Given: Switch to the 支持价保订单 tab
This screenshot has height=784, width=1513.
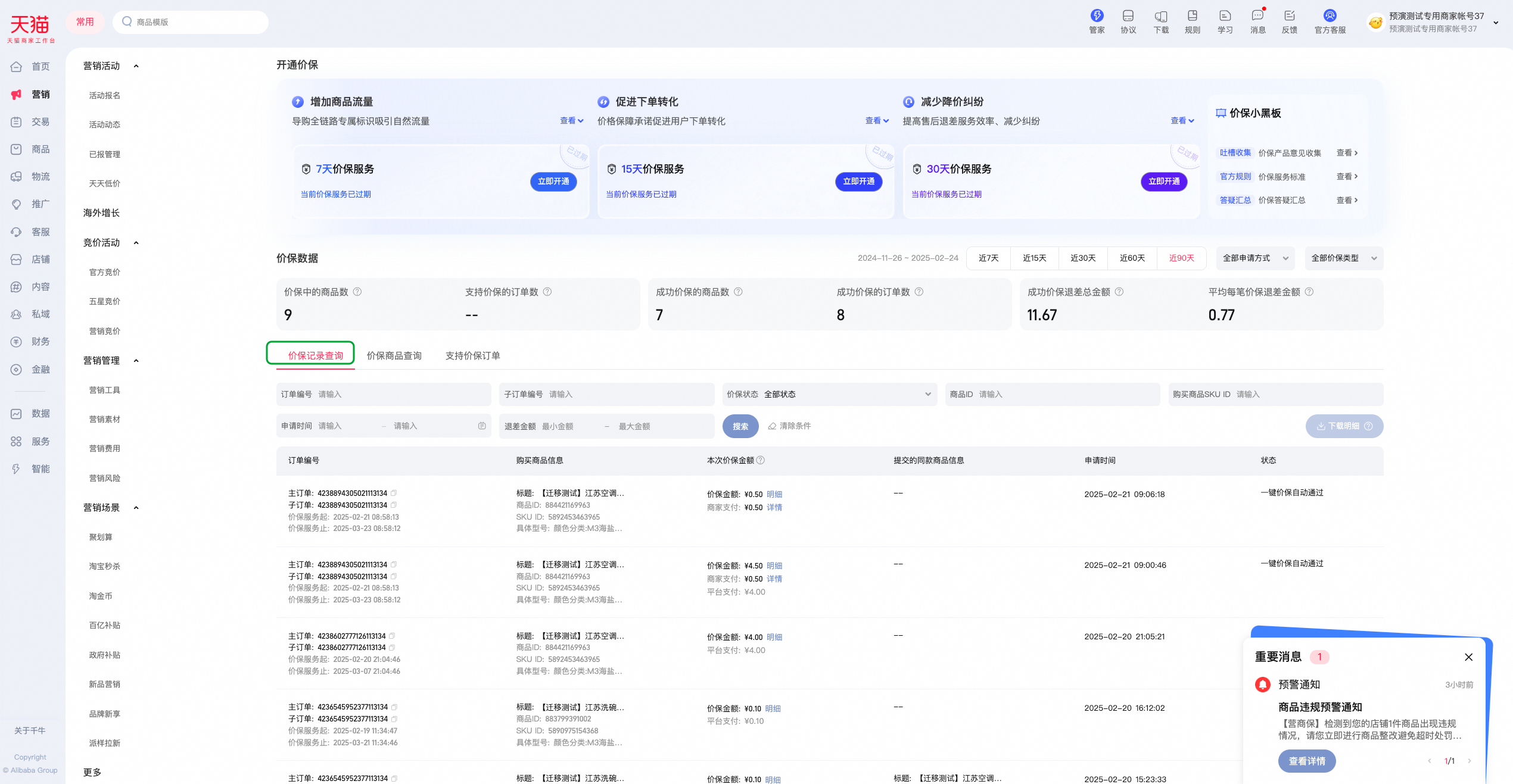Looking at the screenshot, I should [x=473, y=355].
